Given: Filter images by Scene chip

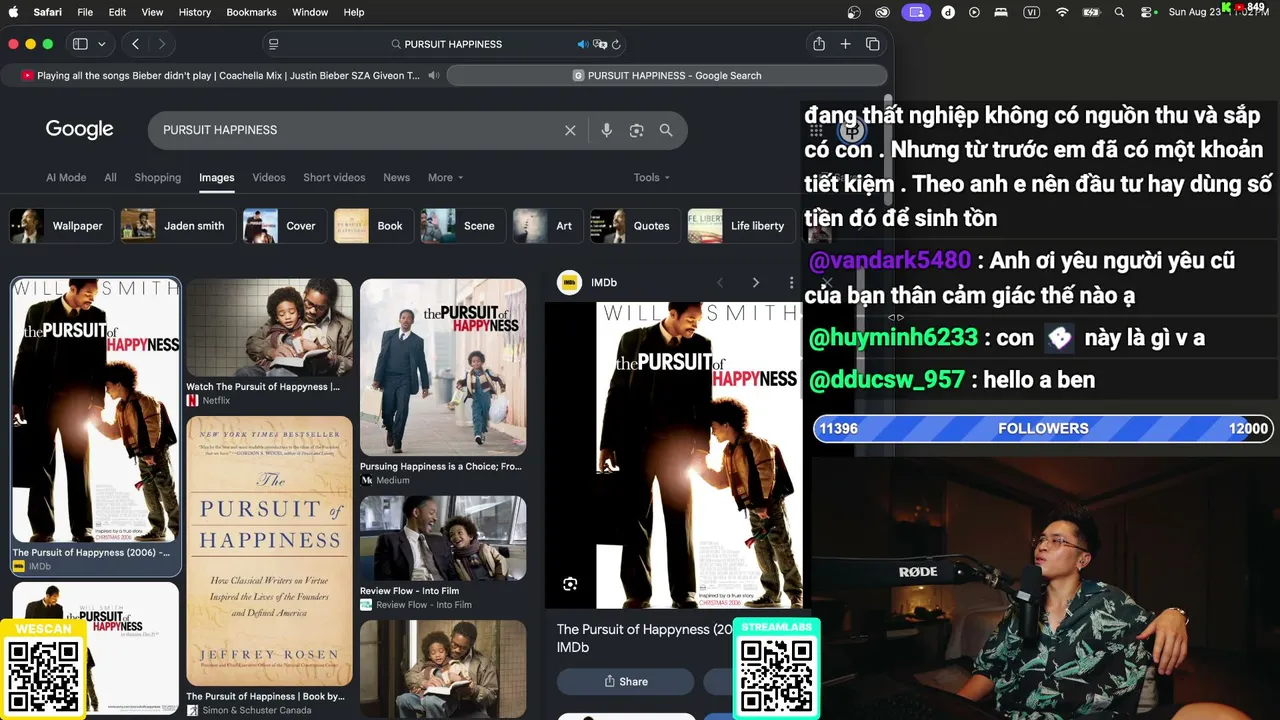Looking at the screenshot, I should (463, 226).
